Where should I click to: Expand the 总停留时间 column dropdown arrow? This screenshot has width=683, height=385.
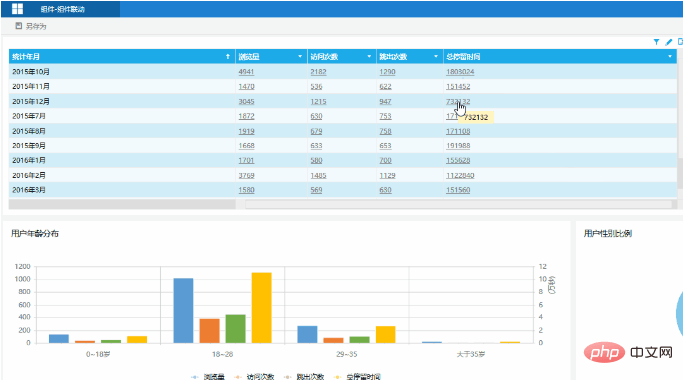[x=670, y=57]
